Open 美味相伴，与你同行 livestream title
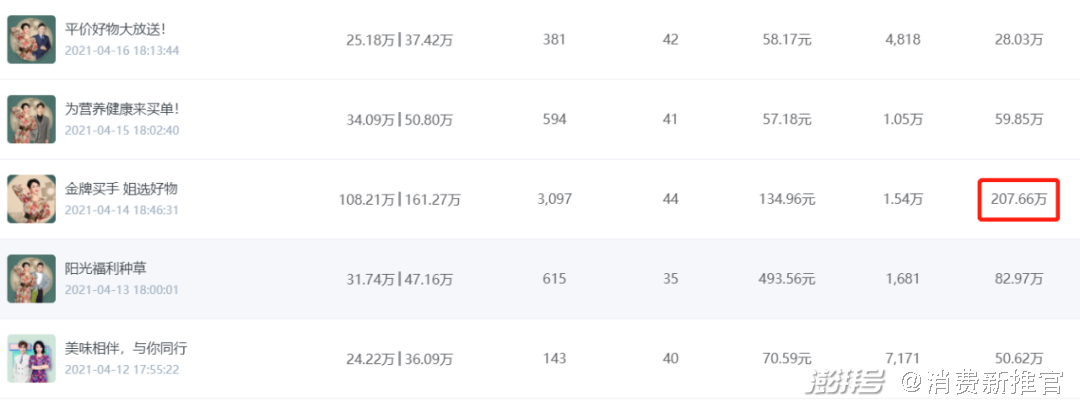 (126, 348)
